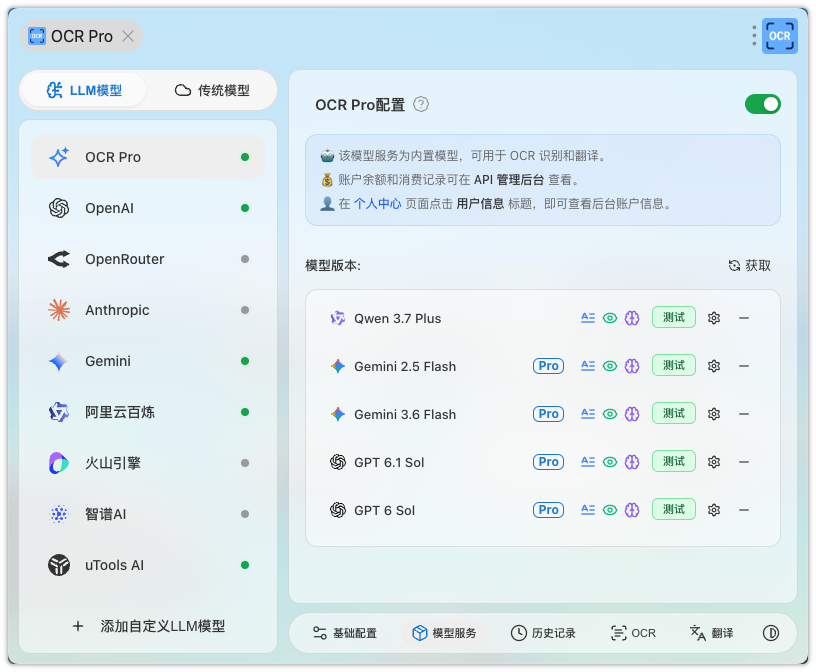The height and width of the screenshot is (672, 816).
Task: Click 测试 button for Qwen 3.7 Plus
Action: click(x=673, y=318)
